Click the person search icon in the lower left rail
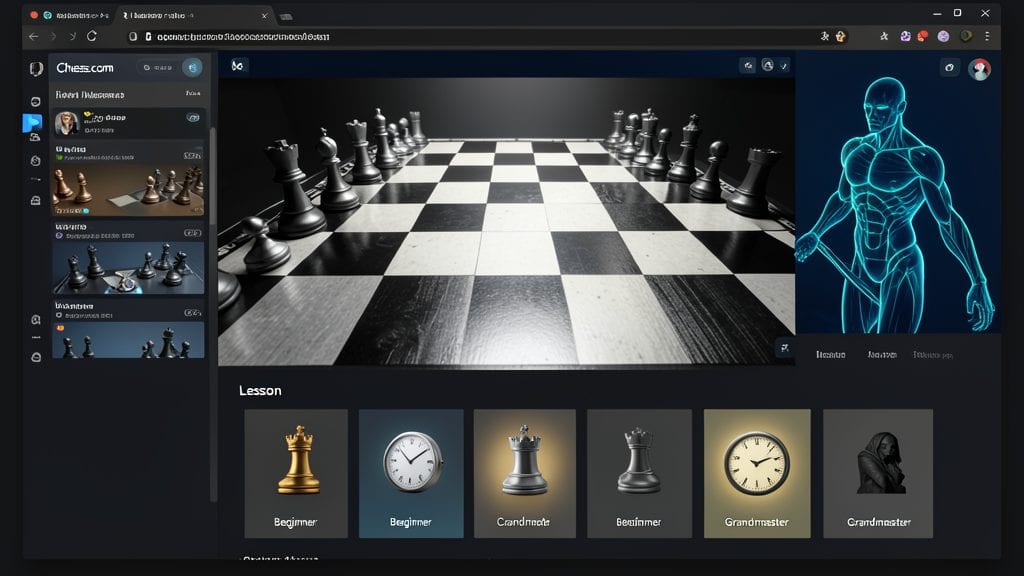The width and height of the screenshot is (1024, 576). (x=36, y=319)
